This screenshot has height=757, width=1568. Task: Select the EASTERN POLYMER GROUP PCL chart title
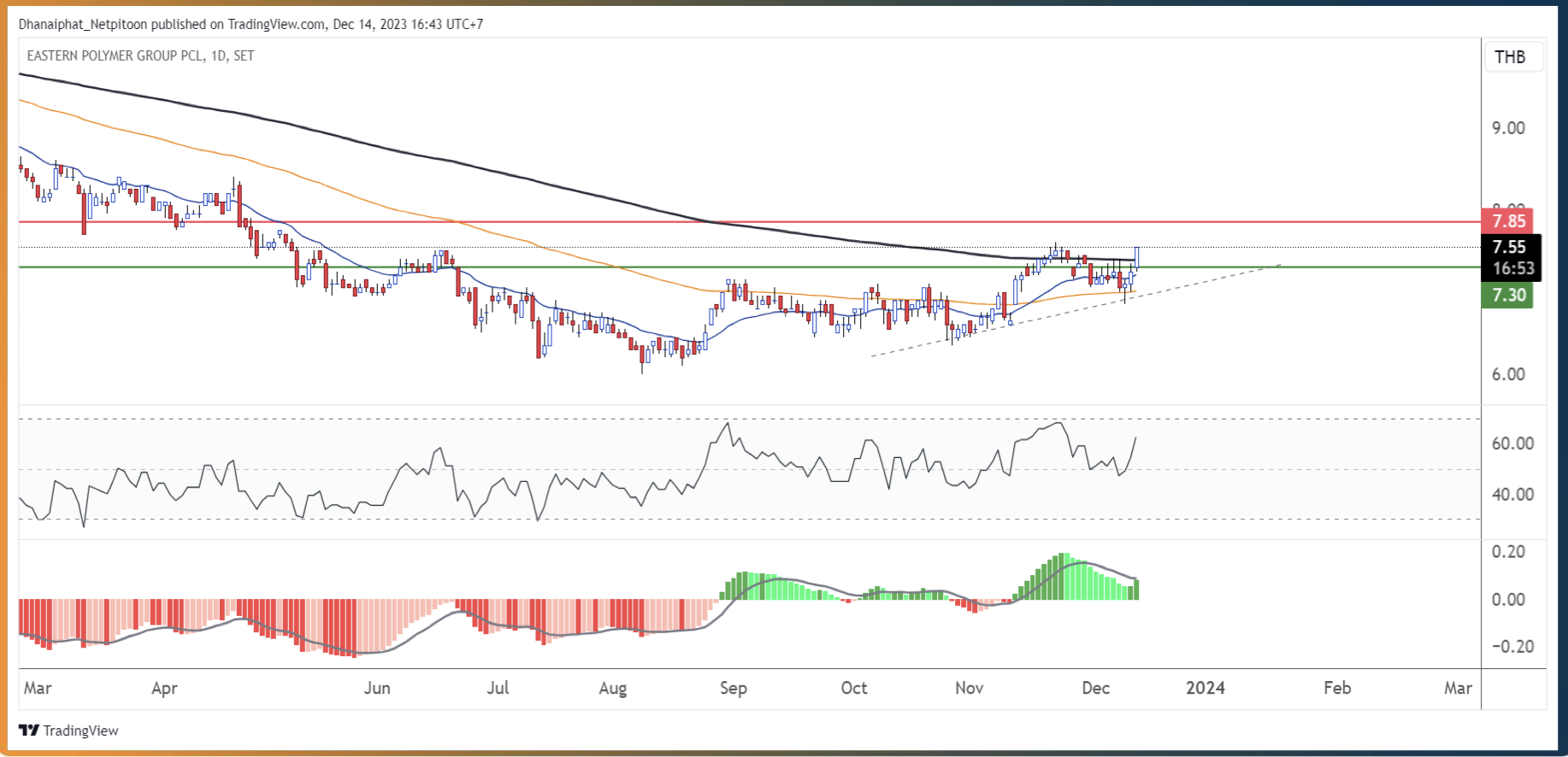[140, 56]
